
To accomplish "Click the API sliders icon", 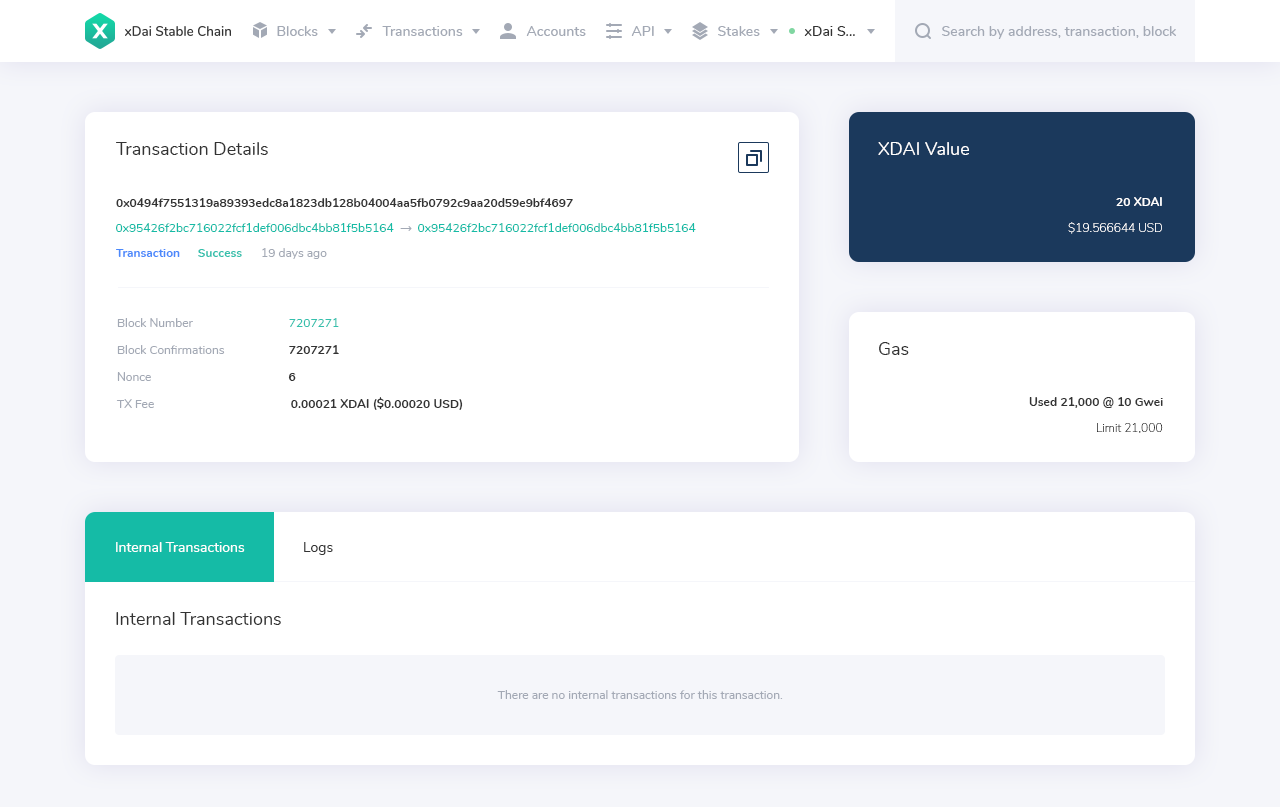I will pos(614,31).
